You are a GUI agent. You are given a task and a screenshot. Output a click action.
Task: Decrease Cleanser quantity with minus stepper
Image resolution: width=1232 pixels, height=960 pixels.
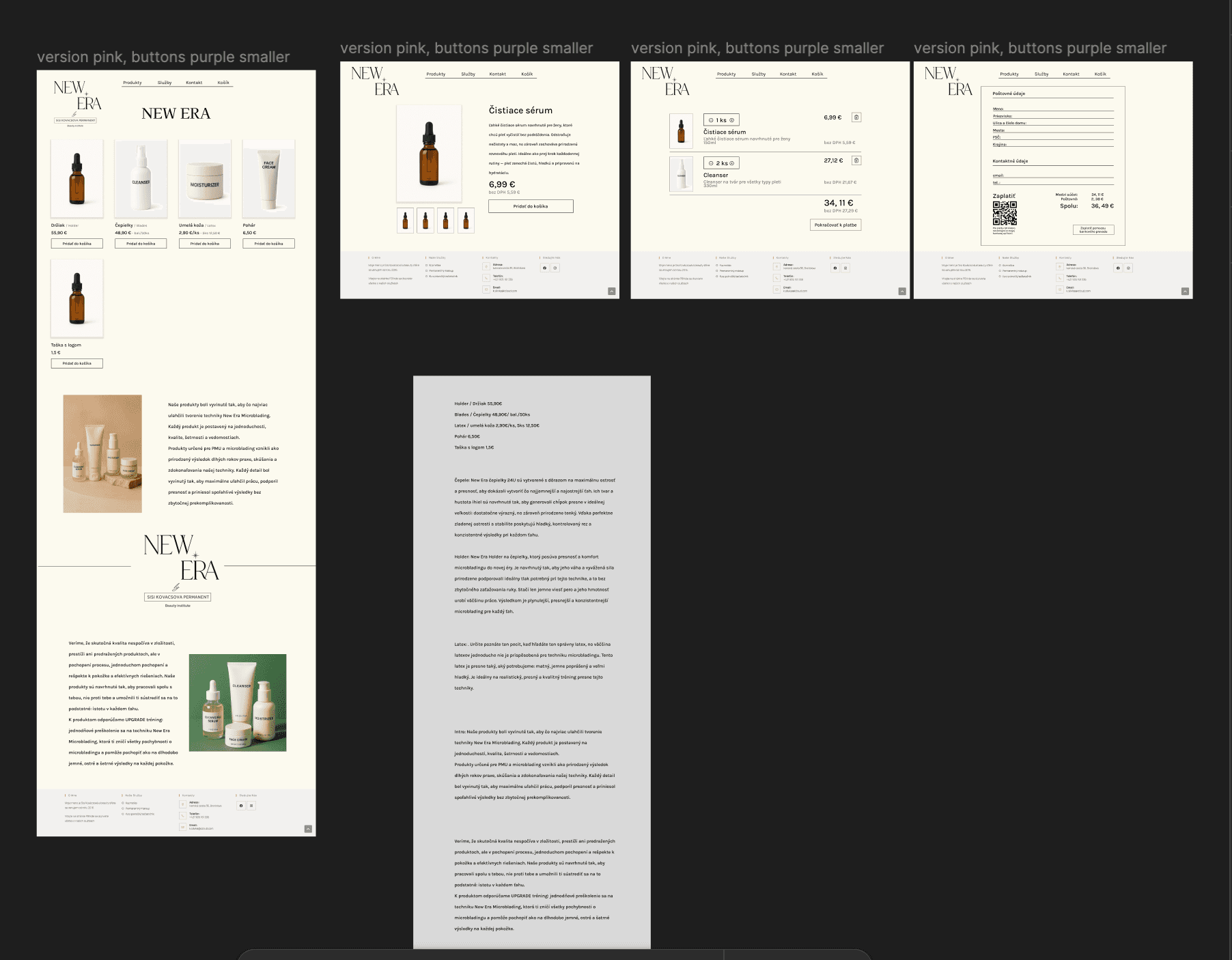[710, 163]
